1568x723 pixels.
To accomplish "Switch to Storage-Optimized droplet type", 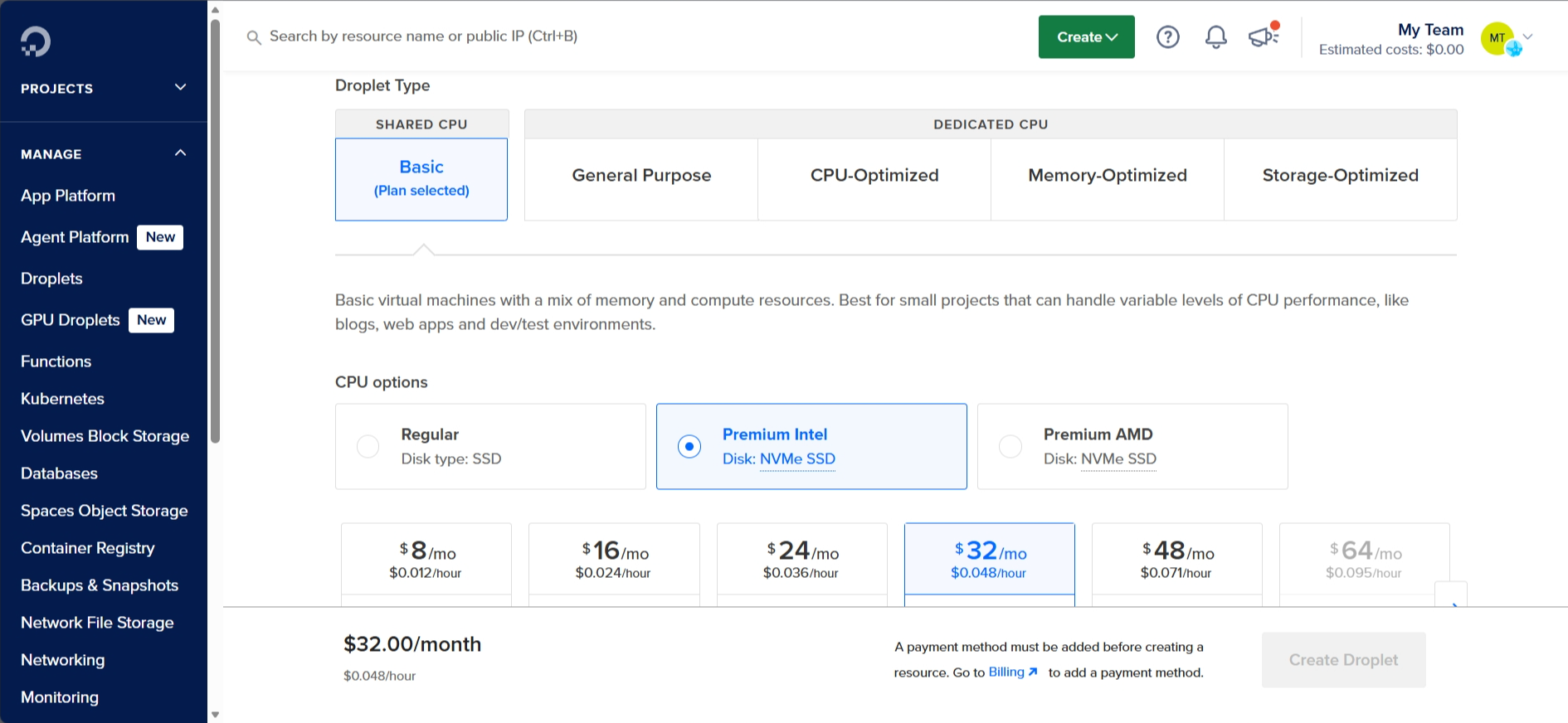I will click(1341, 179).
